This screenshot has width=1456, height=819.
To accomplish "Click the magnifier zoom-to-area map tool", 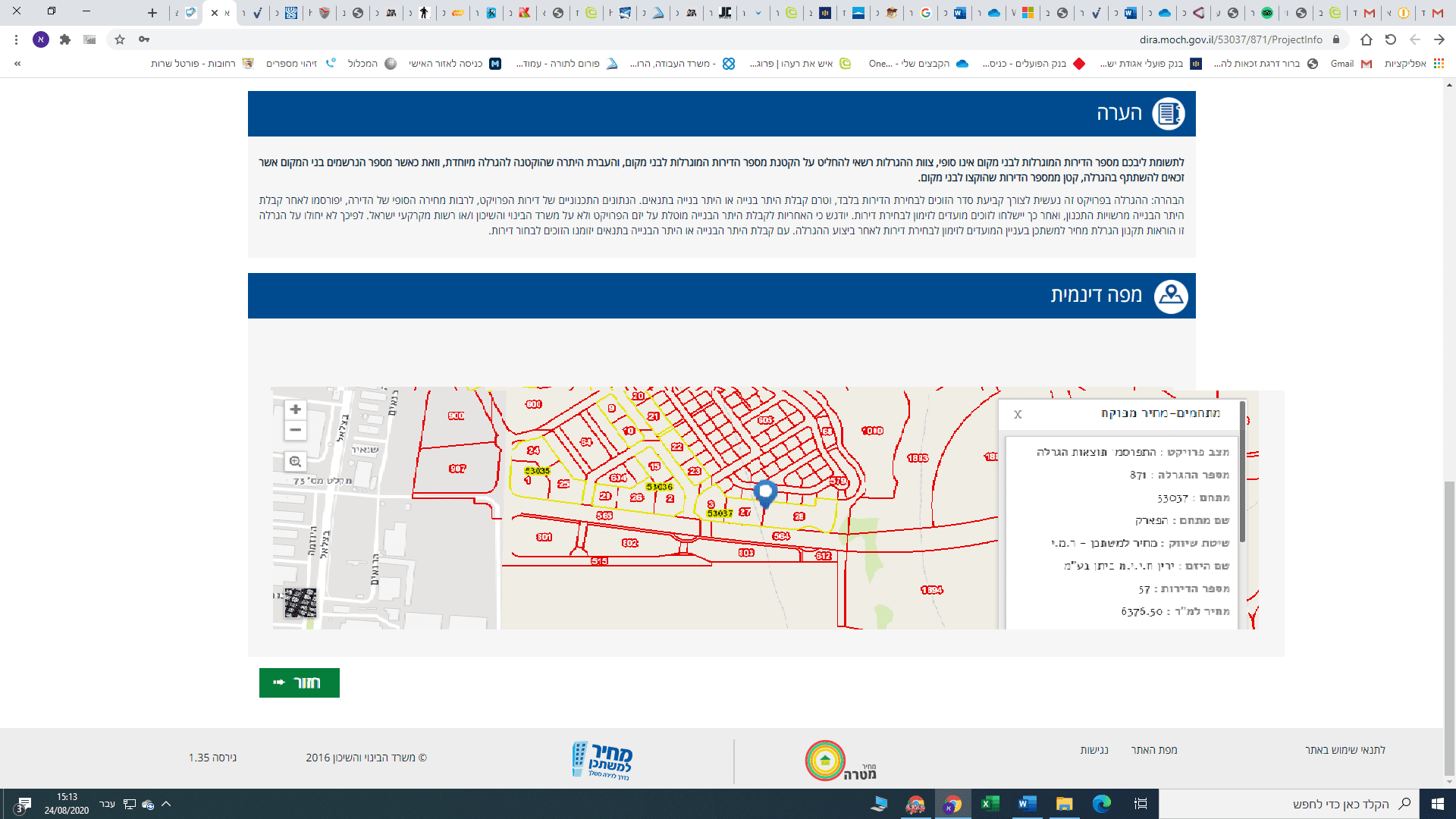I will tap(295, 462).
